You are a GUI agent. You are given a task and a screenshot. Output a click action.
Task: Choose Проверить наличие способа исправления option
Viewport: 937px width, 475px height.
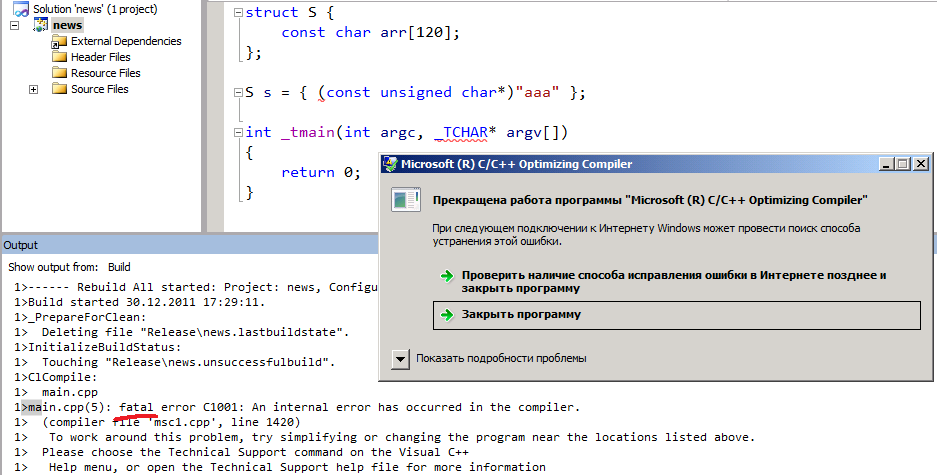point(676,282)
